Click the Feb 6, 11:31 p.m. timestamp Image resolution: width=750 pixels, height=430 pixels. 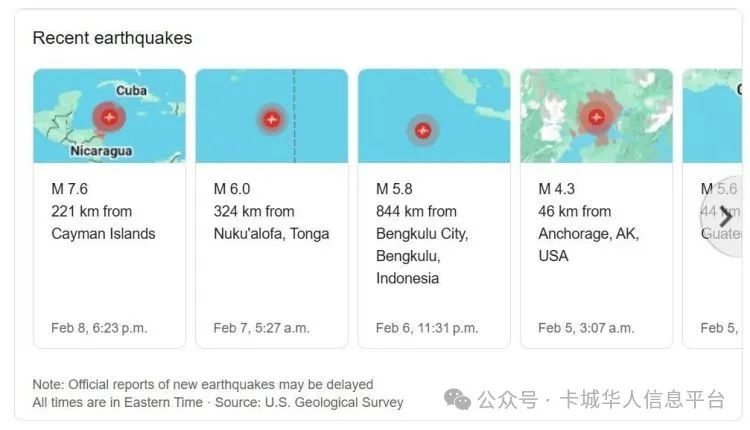click(x=427, y=328)
